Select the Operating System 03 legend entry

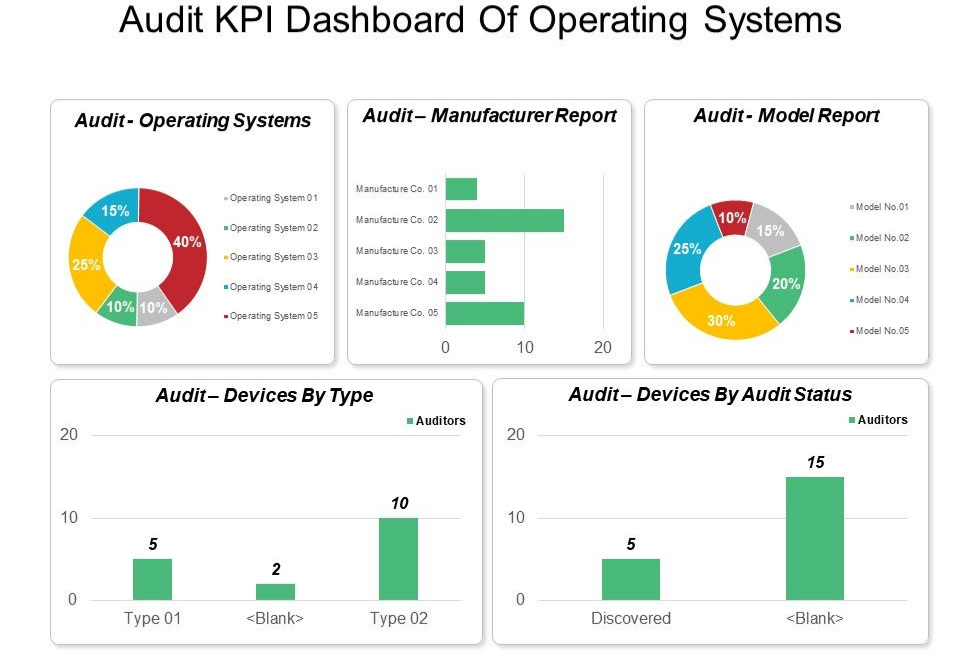pos(272,257)
